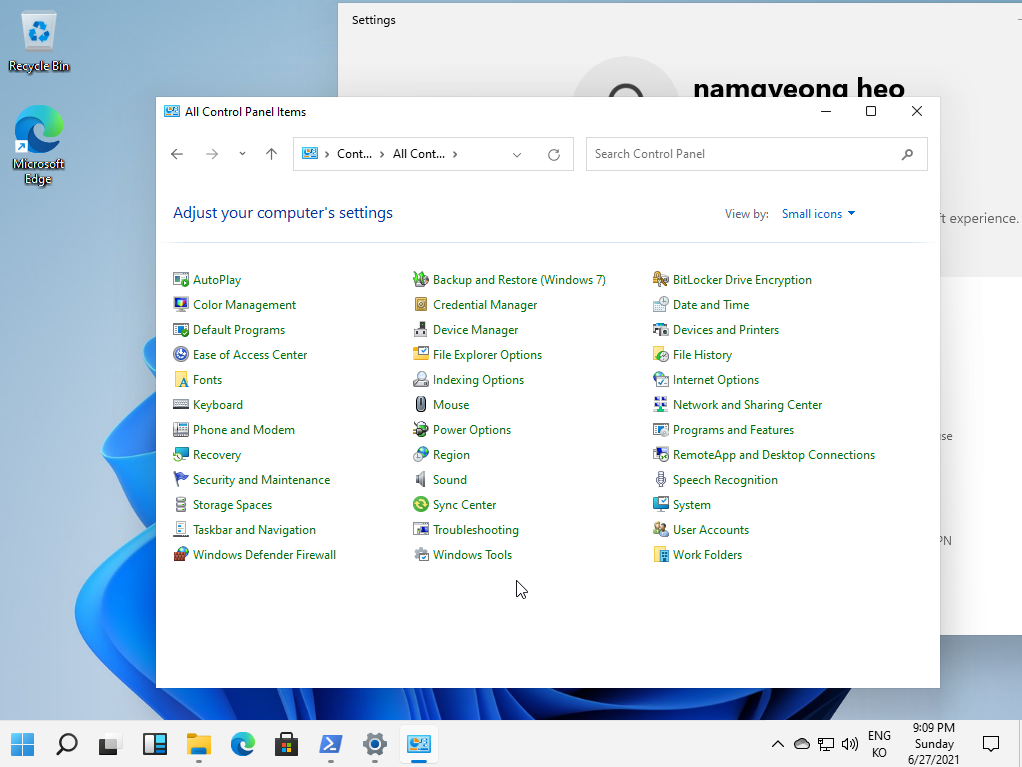Open the Phone and Modem link
Image resolution: width=1022 pixels, height=767 pixels.
(244, 429)
